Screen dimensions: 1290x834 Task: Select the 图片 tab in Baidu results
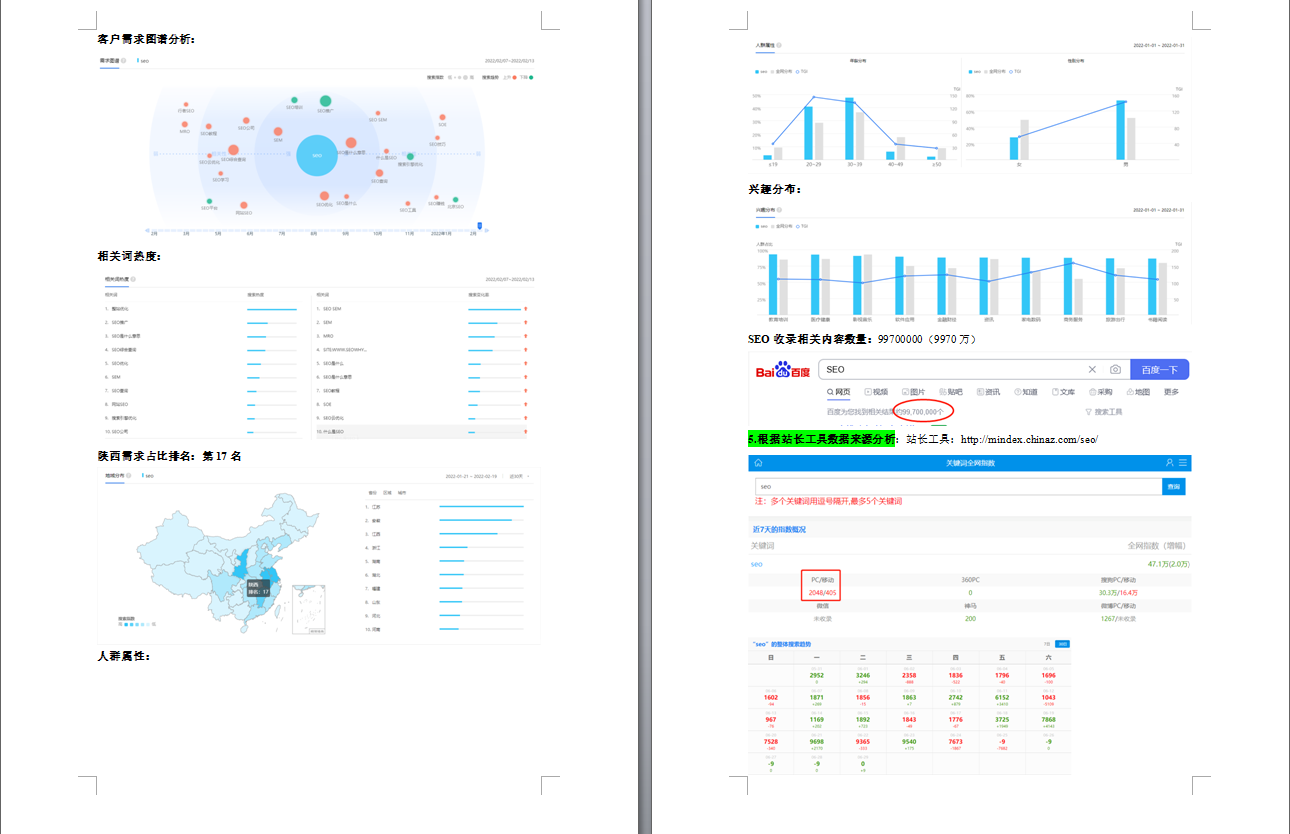point(914,392)
